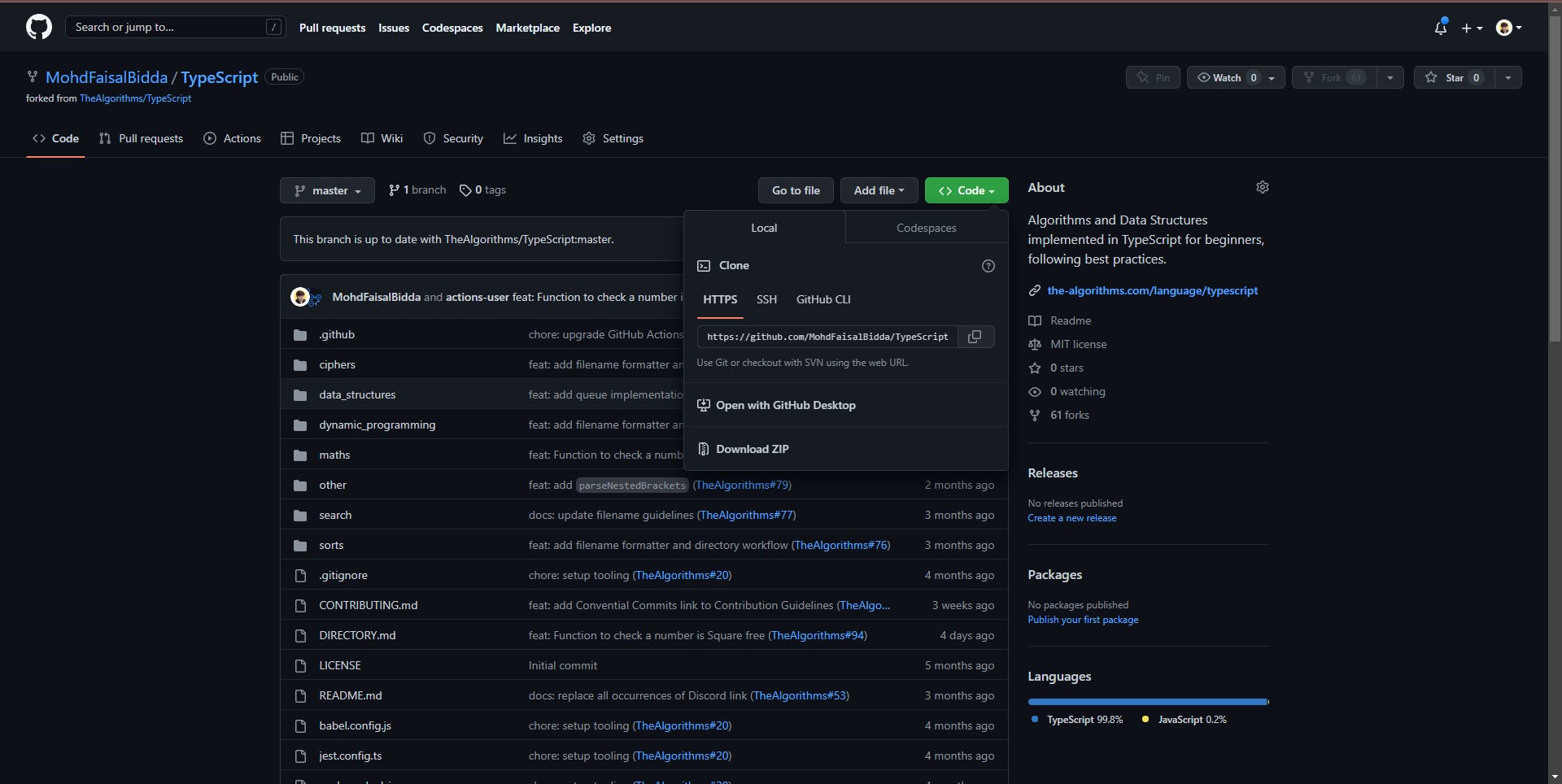Screen dimensions: 1562x784
Task: Expand the Add file dropdown
Action: pos(879,190)
